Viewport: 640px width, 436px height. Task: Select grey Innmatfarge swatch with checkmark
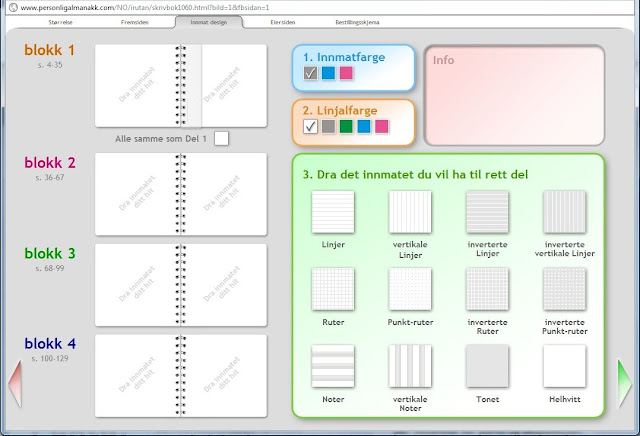coord(311,73)
